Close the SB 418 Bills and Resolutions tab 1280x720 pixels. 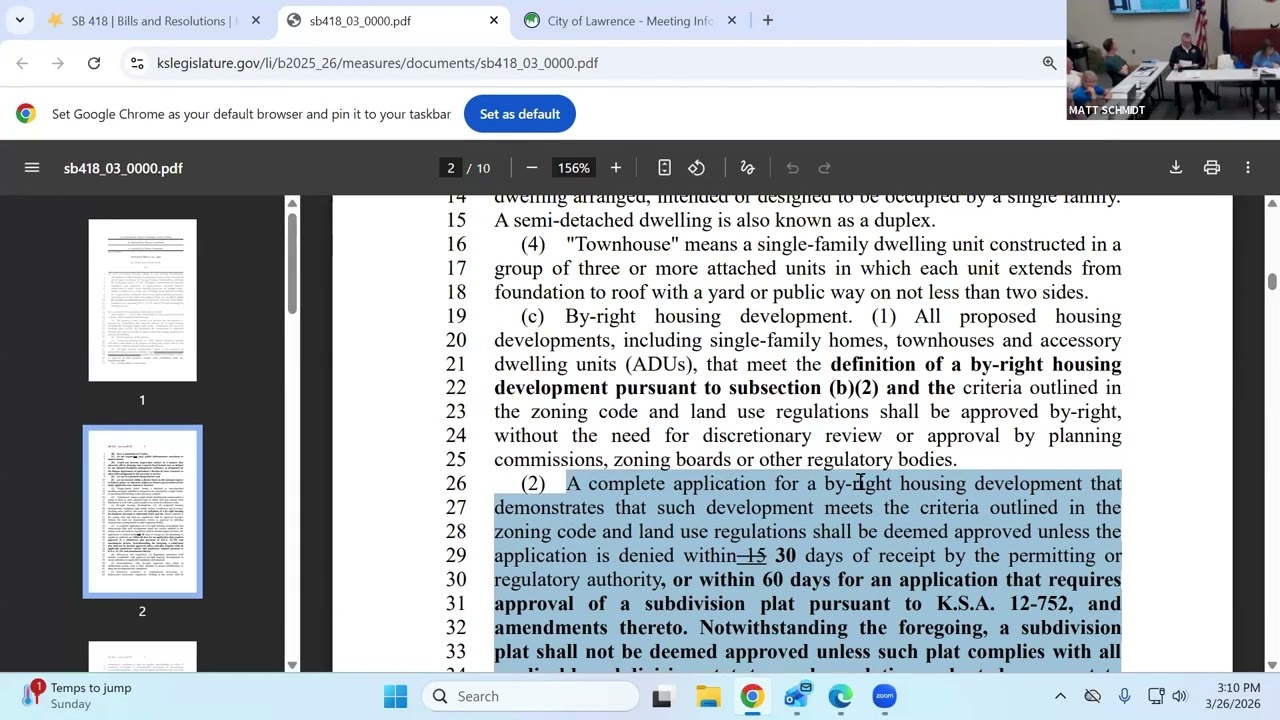point(256,20)
